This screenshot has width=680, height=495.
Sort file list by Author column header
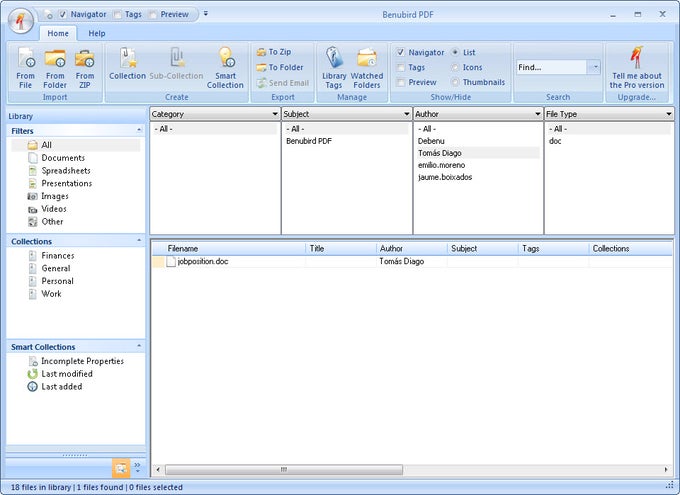coord(412,249)
